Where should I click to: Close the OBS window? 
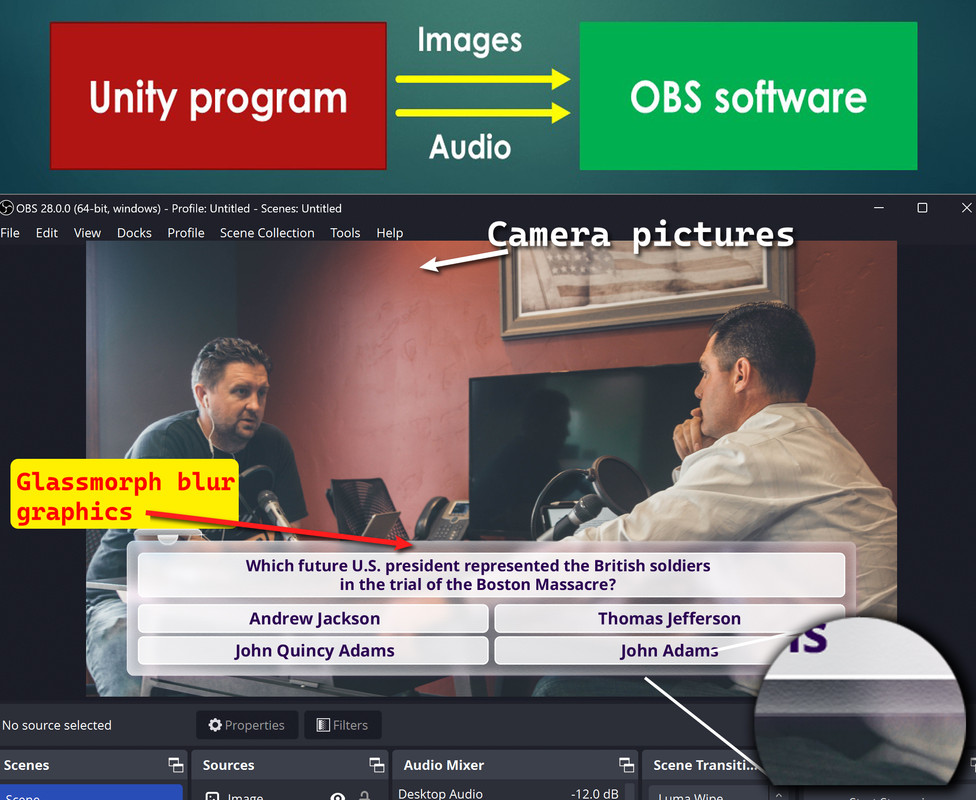(966, 207)
